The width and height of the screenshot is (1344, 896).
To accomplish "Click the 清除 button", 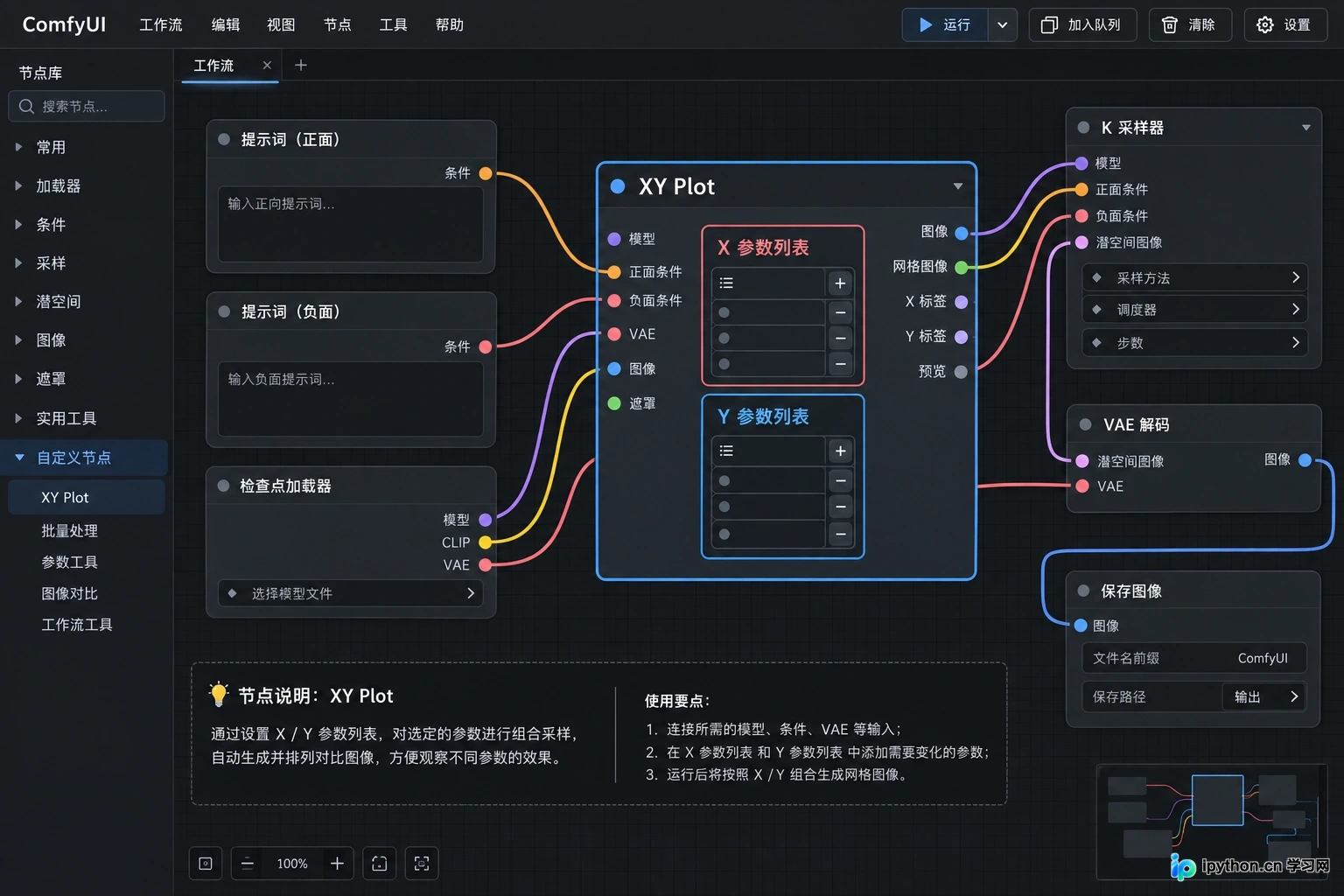I will click(x=1190, y=24).
